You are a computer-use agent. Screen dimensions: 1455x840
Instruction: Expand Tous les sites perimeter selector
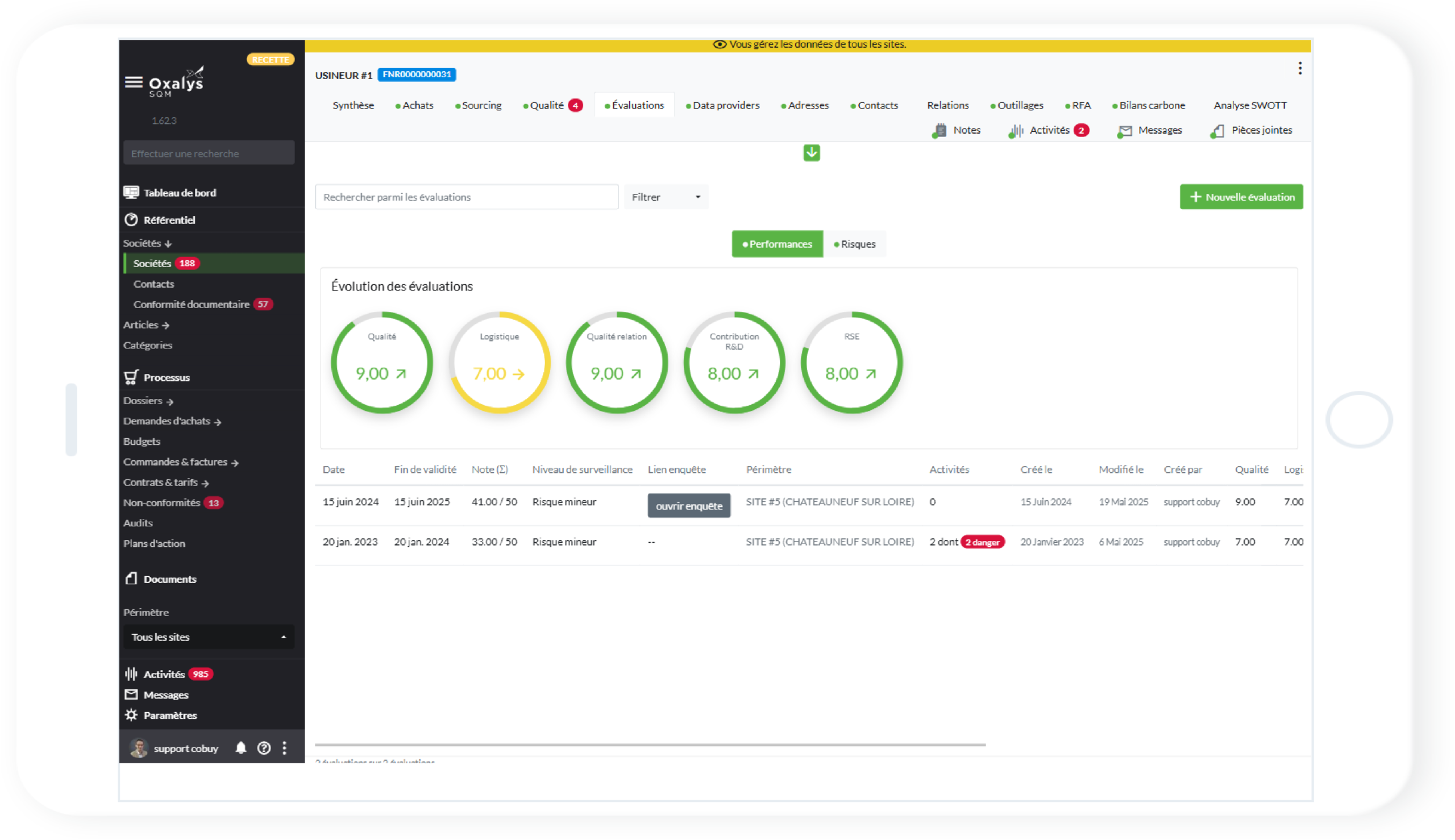pos(208,637)
